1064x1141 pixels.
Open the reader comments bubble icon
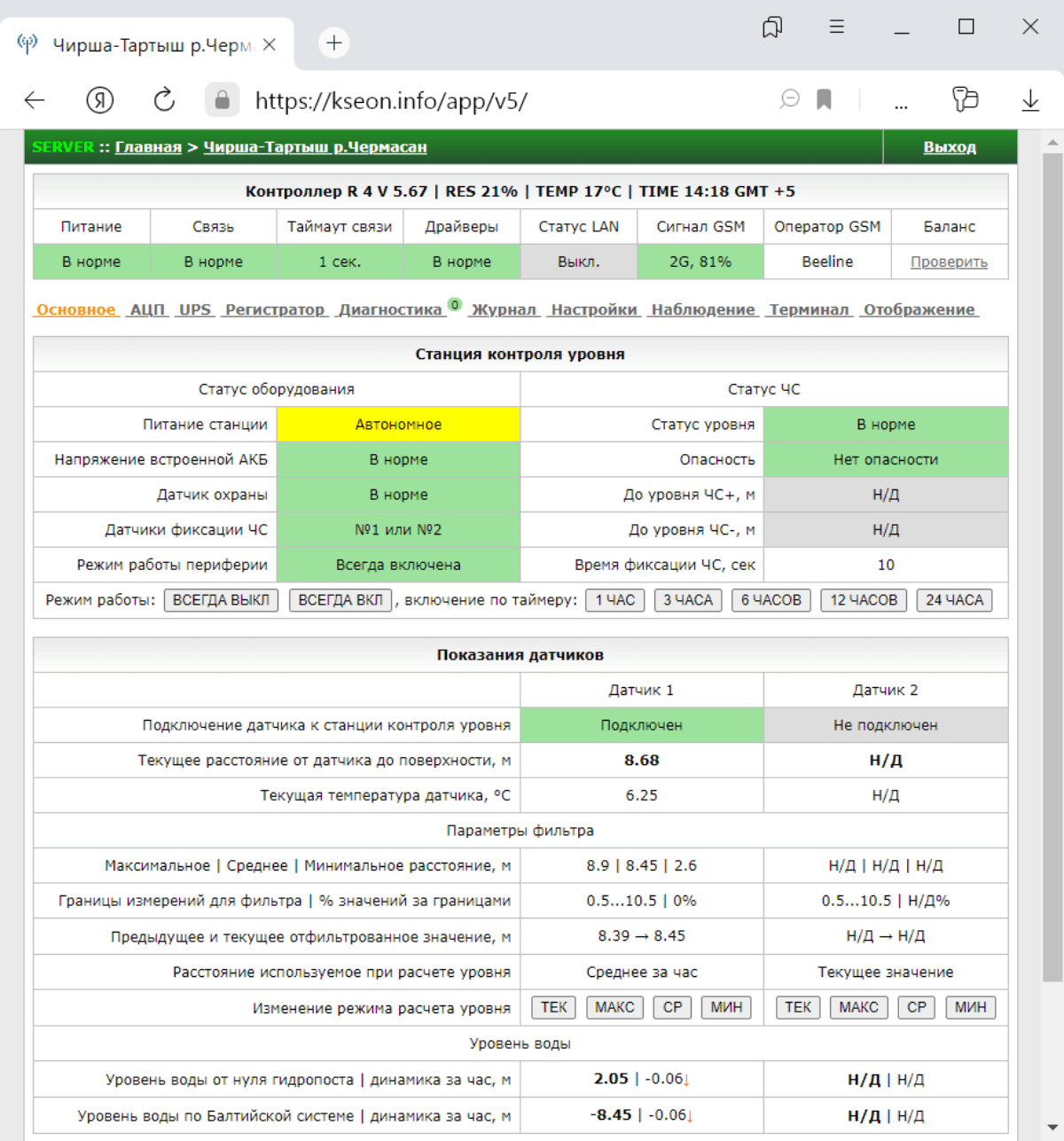coord(789,99)
